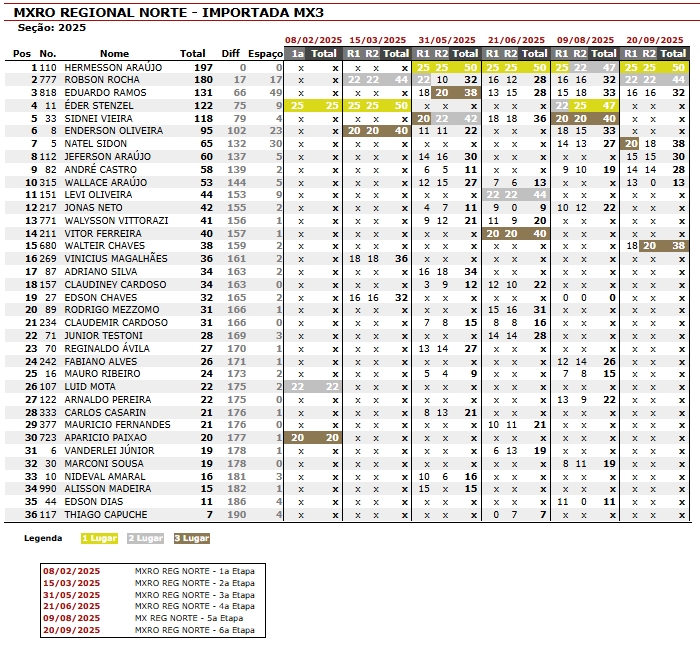
Task: Open the MXRO REG NORTE - 3a Etapa entry
Action: pos(194,594)
